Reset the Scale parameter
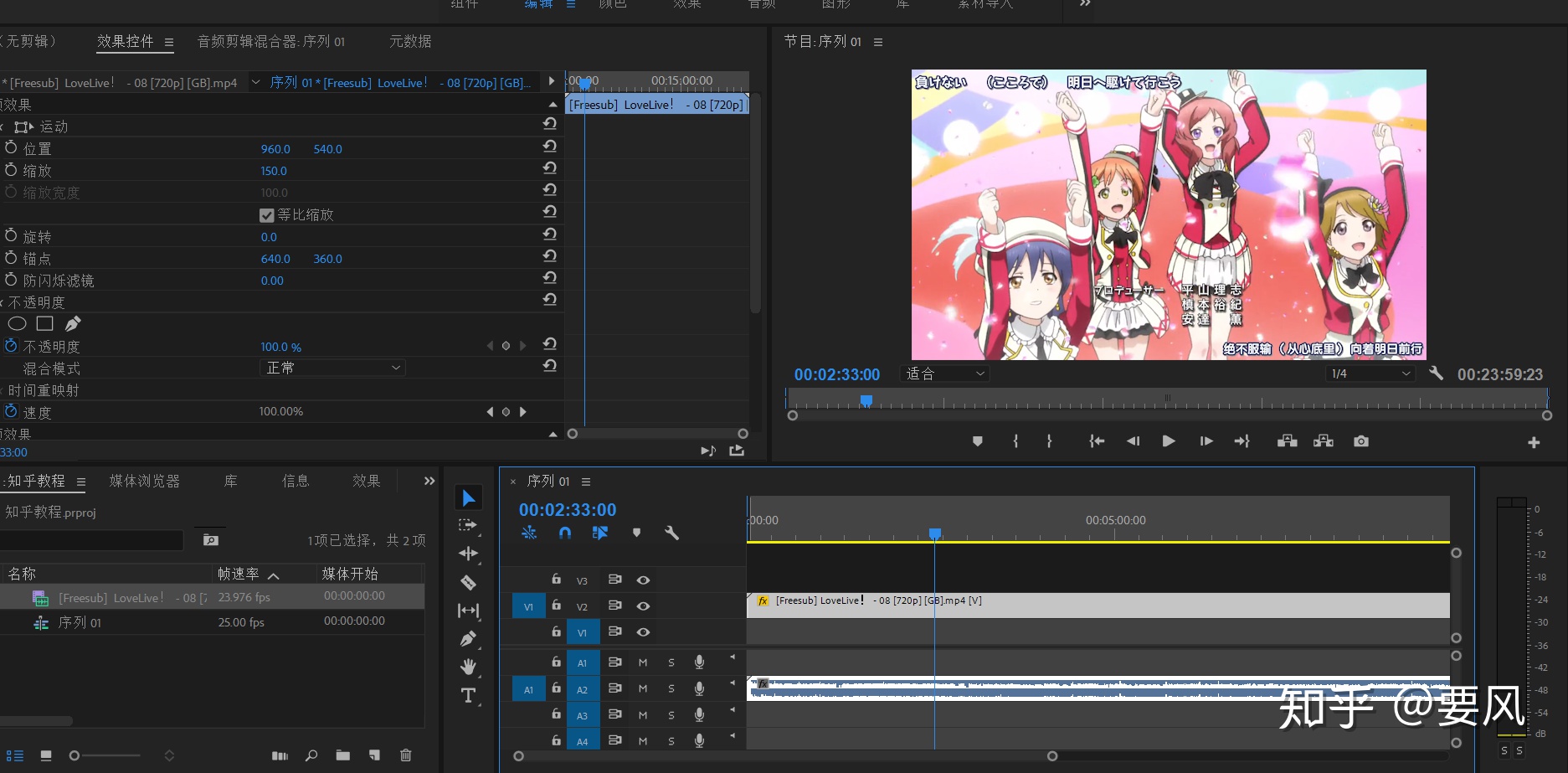Viewport: 1568px width, 773px height. pyautogui.click(x=550, y=167)
